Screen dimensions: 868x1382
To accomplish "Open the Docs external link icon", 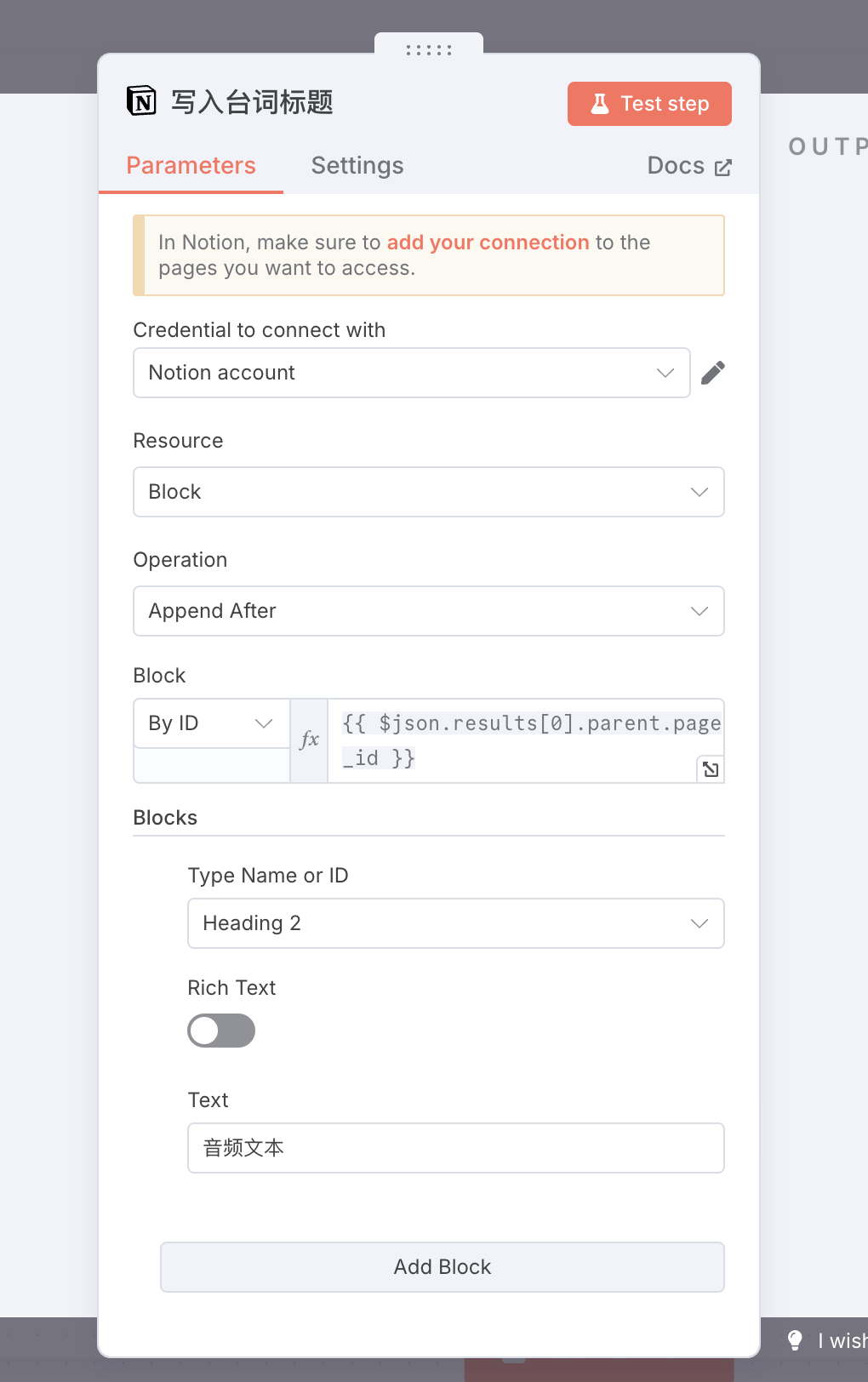I will (x=723, y=168).
